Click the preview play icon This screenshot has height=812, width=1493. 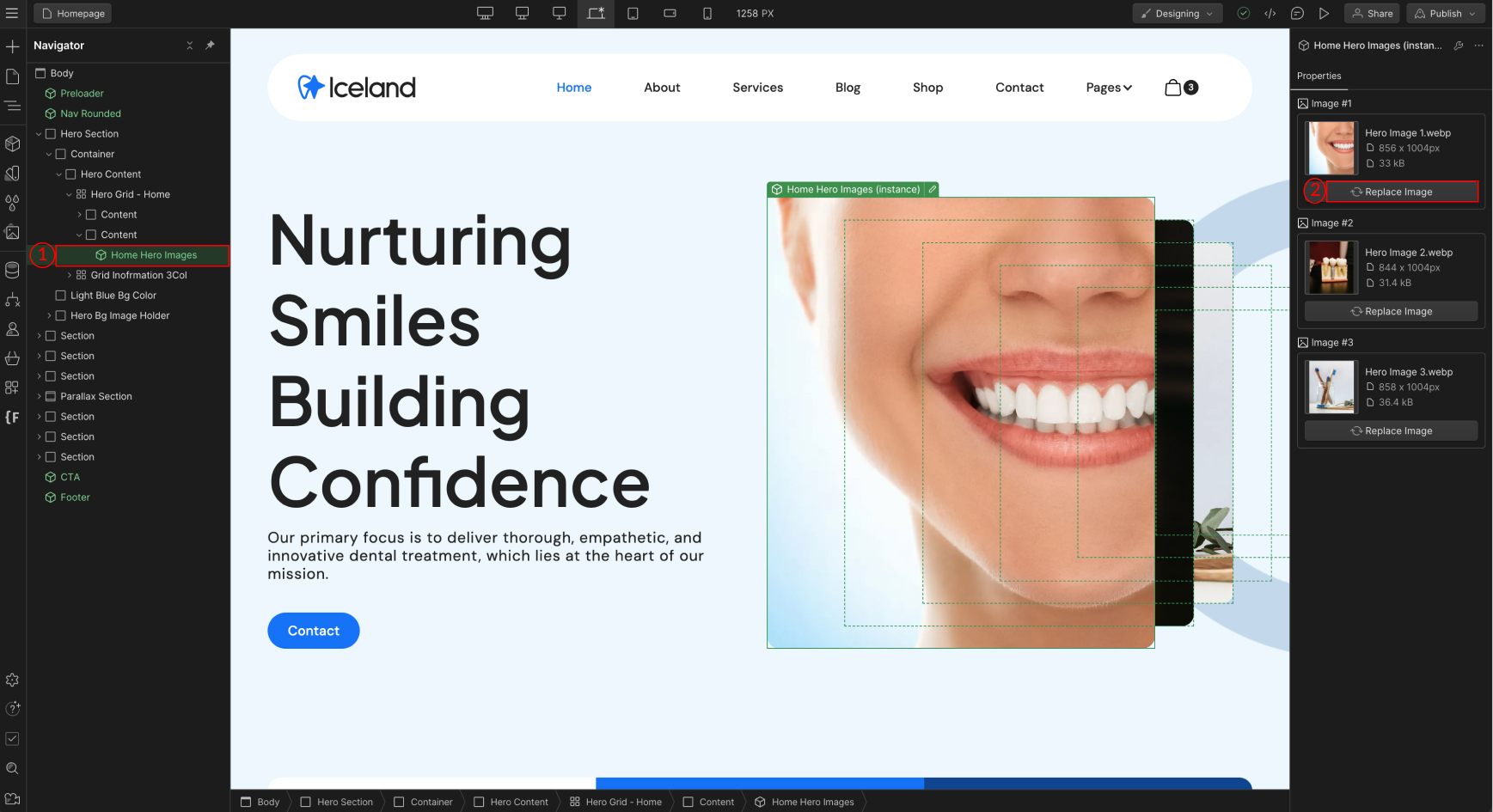coord(1324,14)
